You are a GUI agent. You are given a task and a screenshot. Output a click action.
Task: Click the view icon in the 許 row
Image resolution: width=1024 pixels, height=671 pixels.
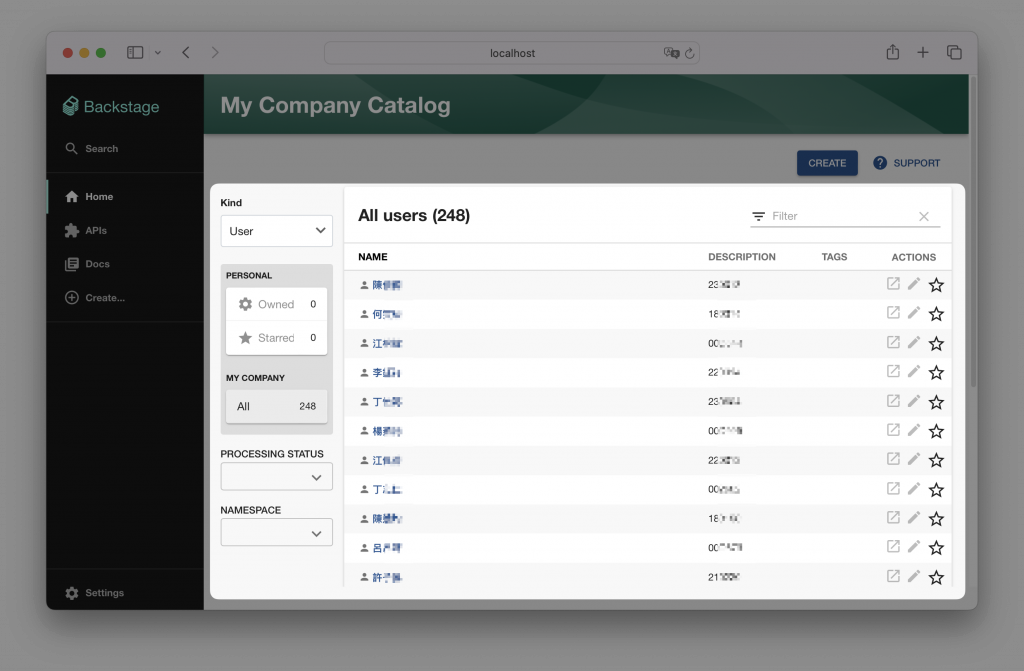(x=893, y=576)
